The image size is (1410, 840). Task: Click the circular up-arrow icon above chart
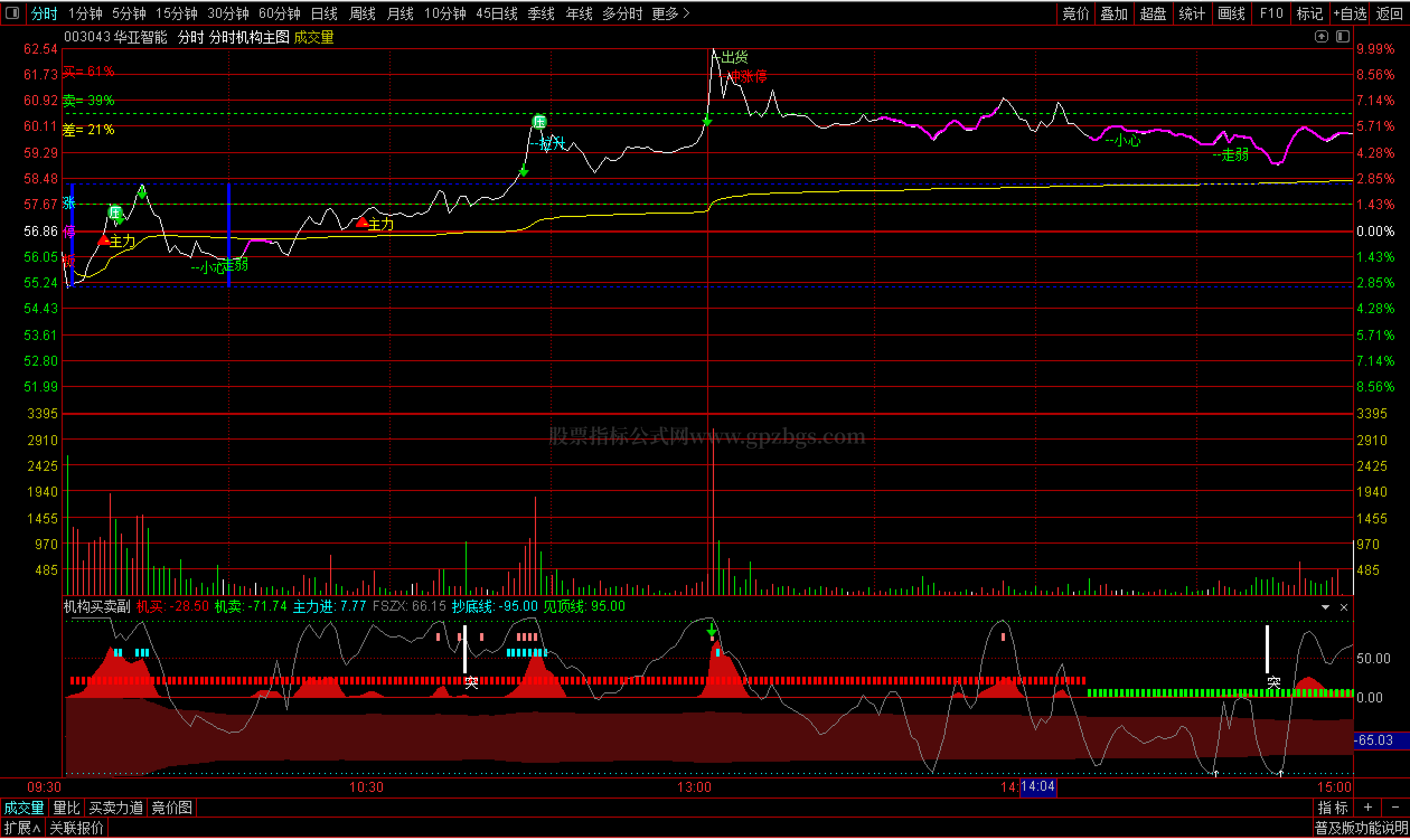coord(1321,37)
